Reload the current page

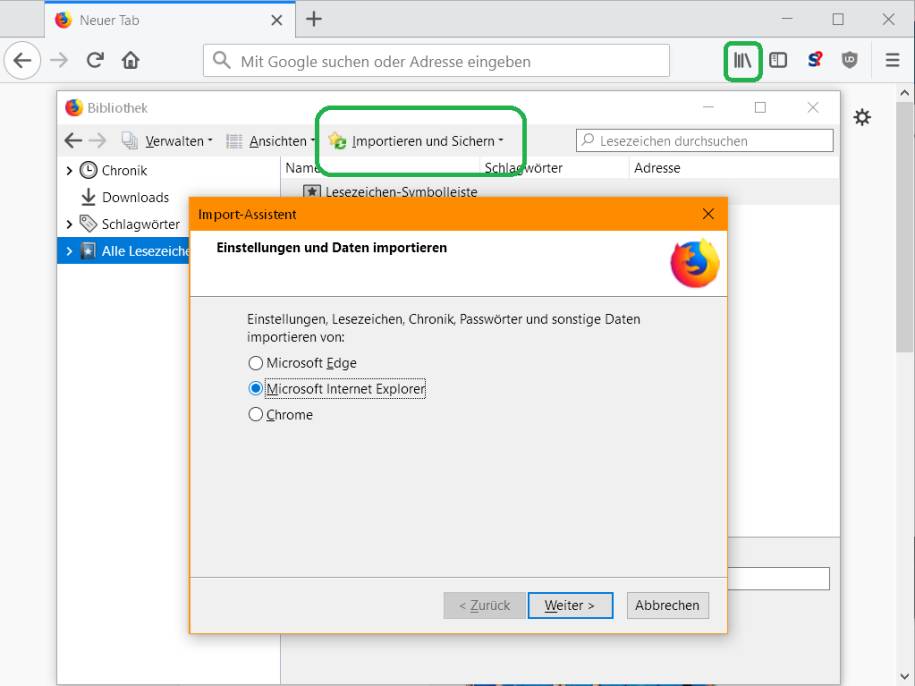coord(95,60)
